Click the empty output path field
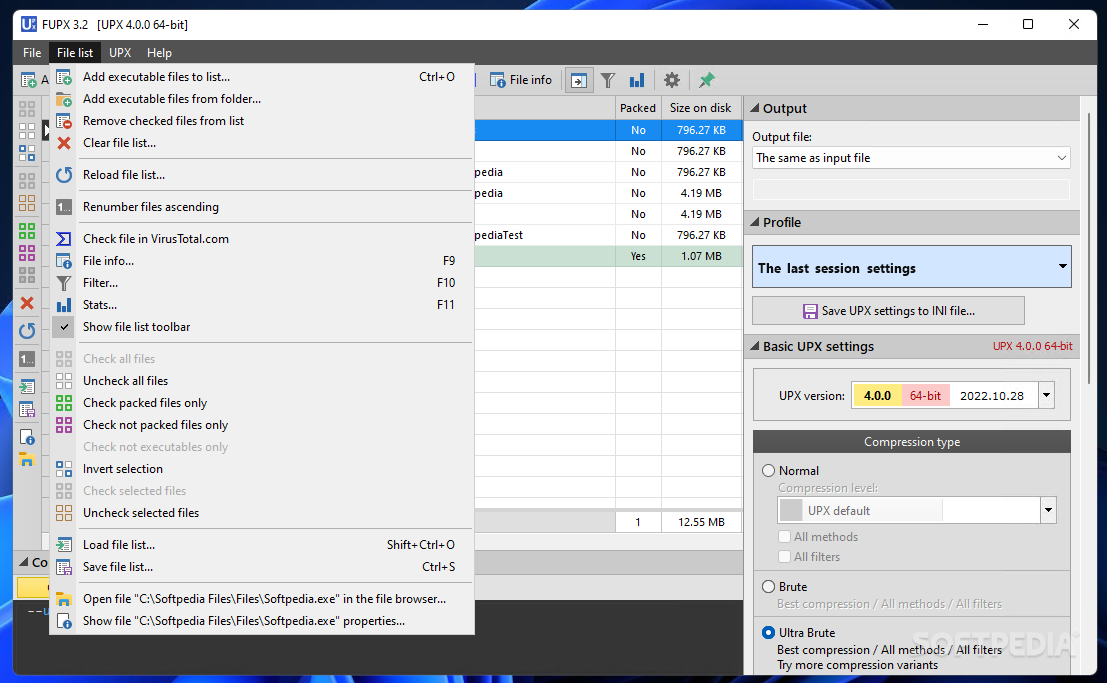The height and width of the screenshot is (683, 1107). click(911, 189)
